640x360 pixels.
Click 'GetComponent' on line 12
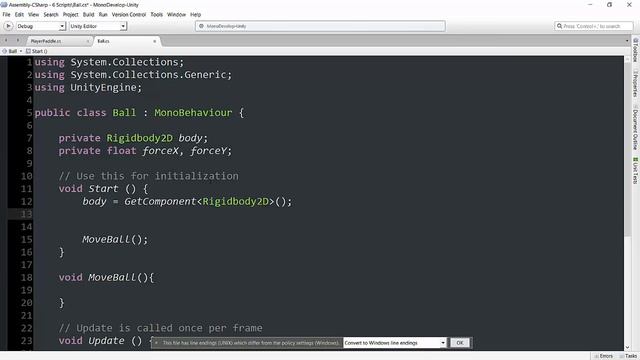pyautogui.click(x=160, y=201)
